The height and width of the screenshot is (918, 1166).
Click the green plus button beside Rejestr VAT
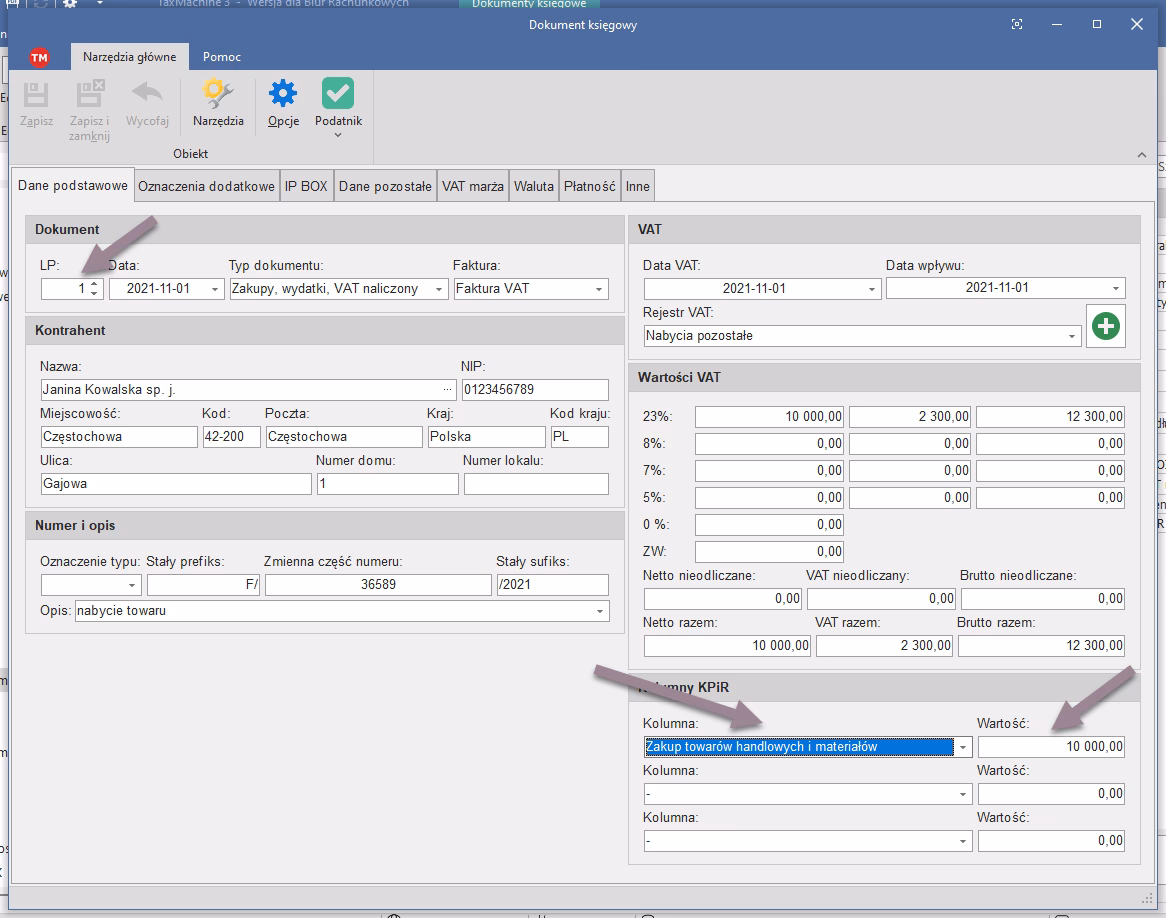[x=1105, y=326]
